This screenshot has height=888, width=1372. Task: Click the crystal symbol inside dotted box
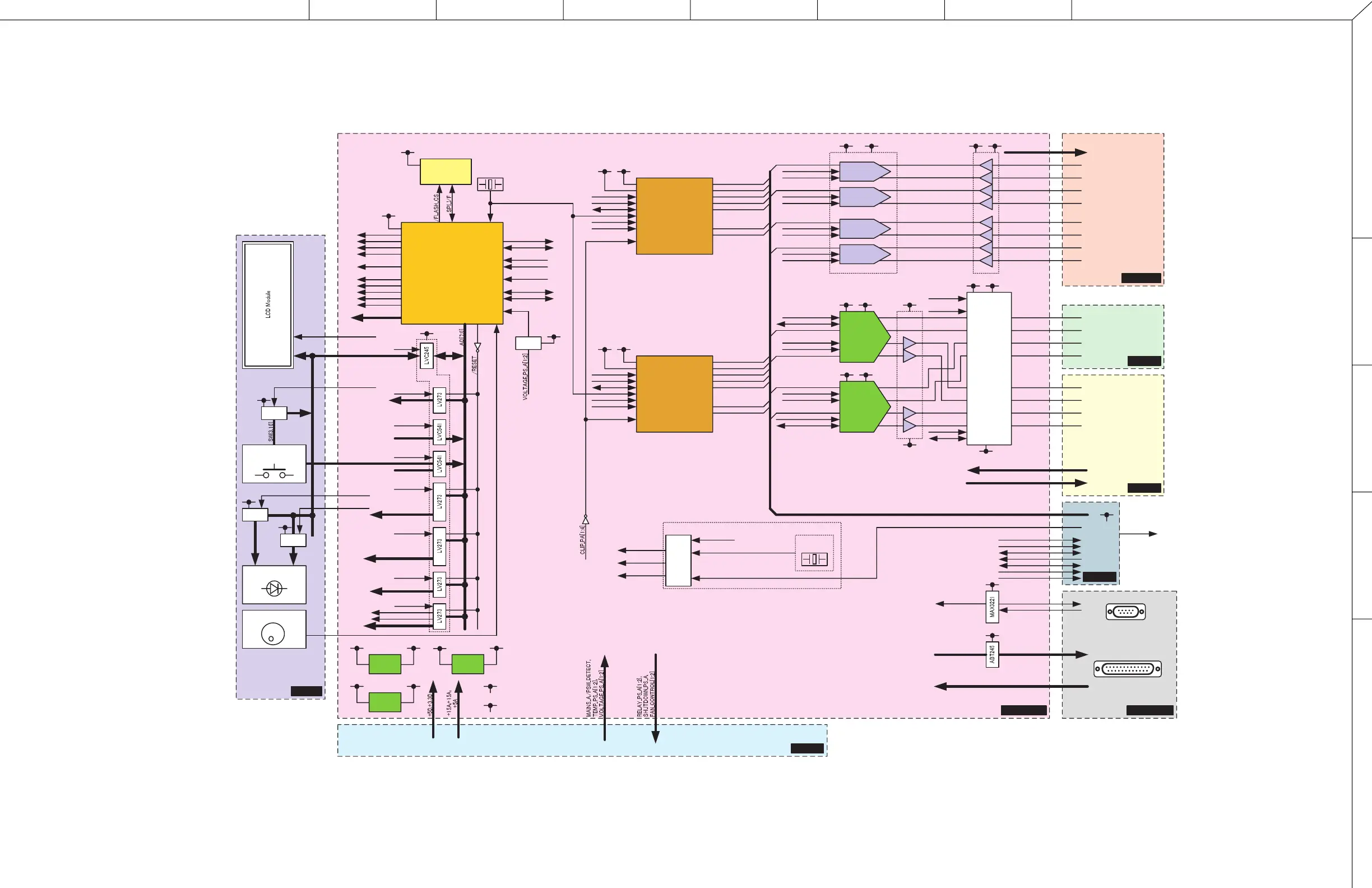(814, 559)
